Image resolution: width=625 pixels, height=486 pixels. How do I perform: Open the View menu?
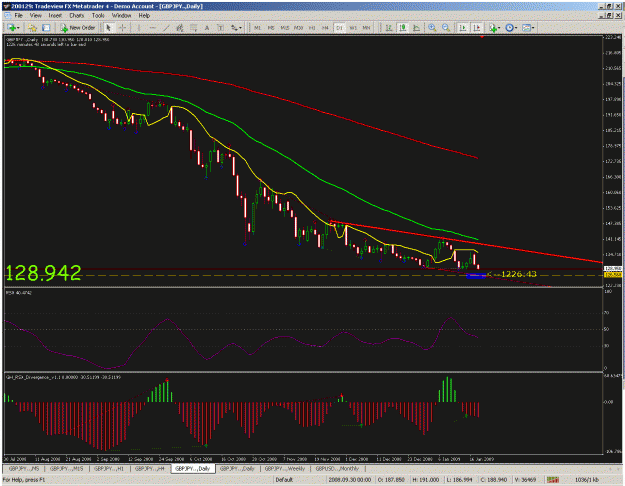pos(35,16)
